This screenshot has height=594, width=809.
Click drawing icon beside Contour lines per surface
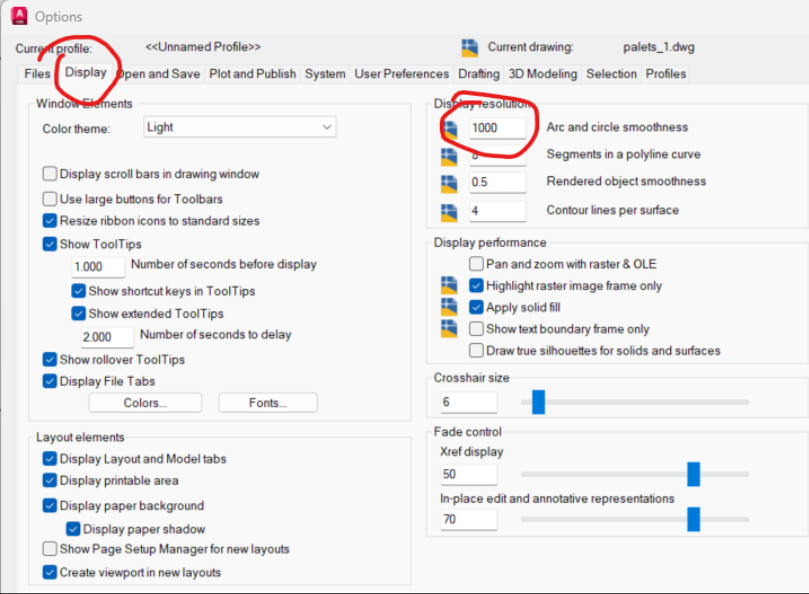[449, 213]
